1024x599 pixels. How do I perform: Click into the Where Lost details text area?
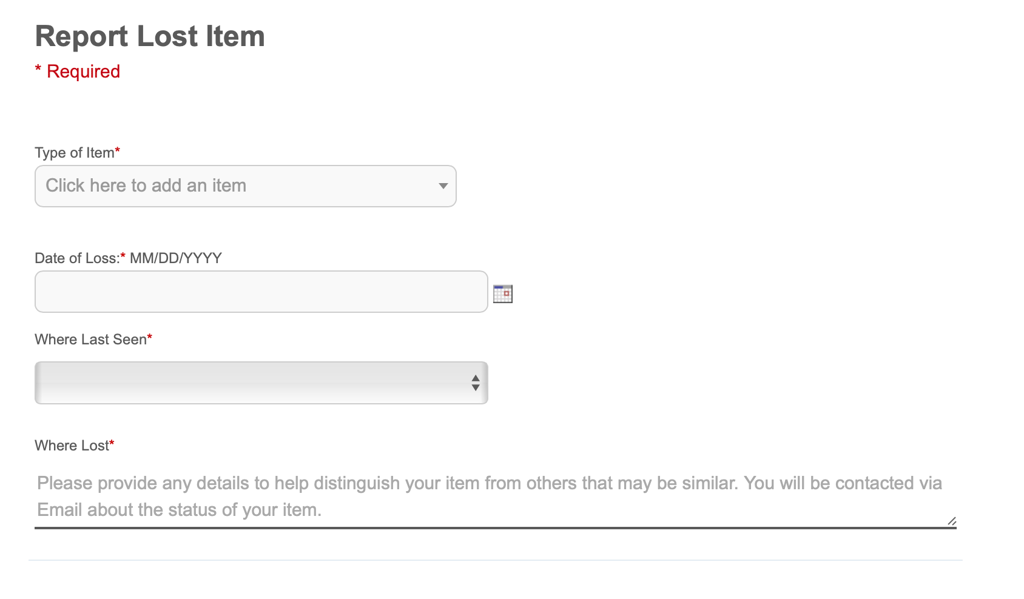[490, 496]
